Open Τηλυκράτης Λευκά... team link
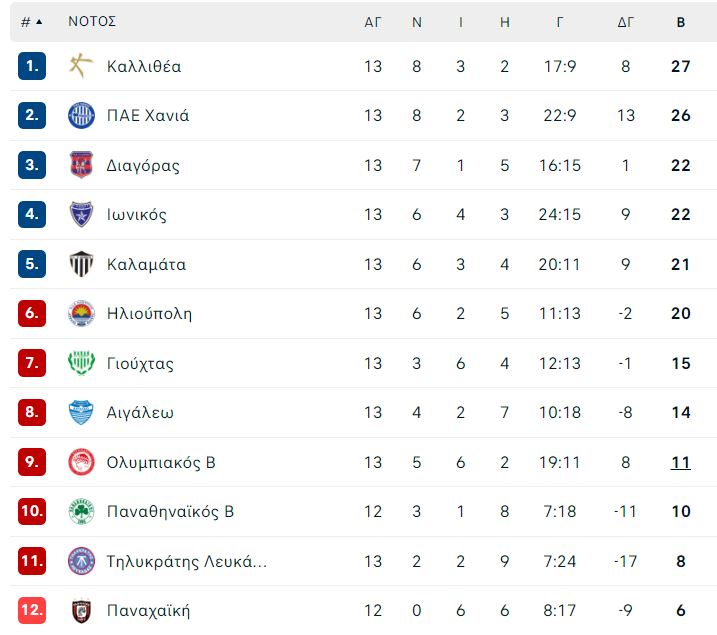The width and height of the screenshot is (717, 635). click(187, 561)
